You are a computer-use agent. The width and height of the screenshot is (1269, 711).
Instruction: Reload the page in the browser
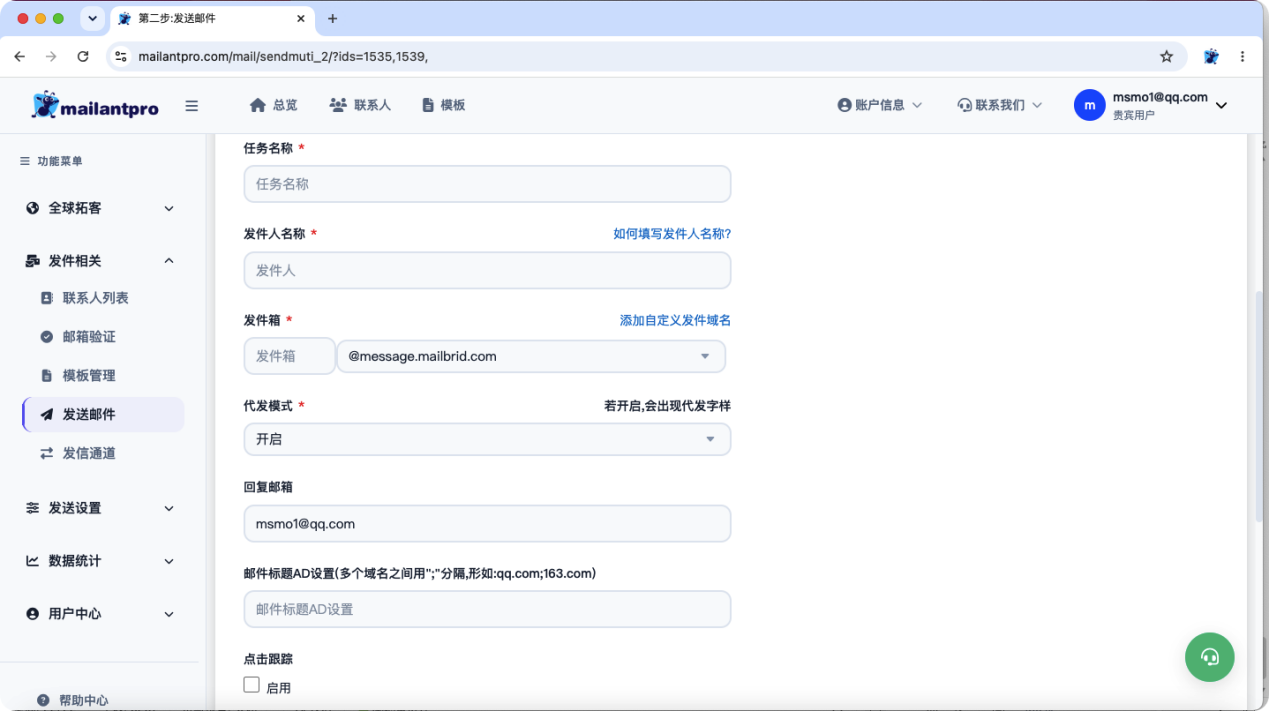click(83, 57)
